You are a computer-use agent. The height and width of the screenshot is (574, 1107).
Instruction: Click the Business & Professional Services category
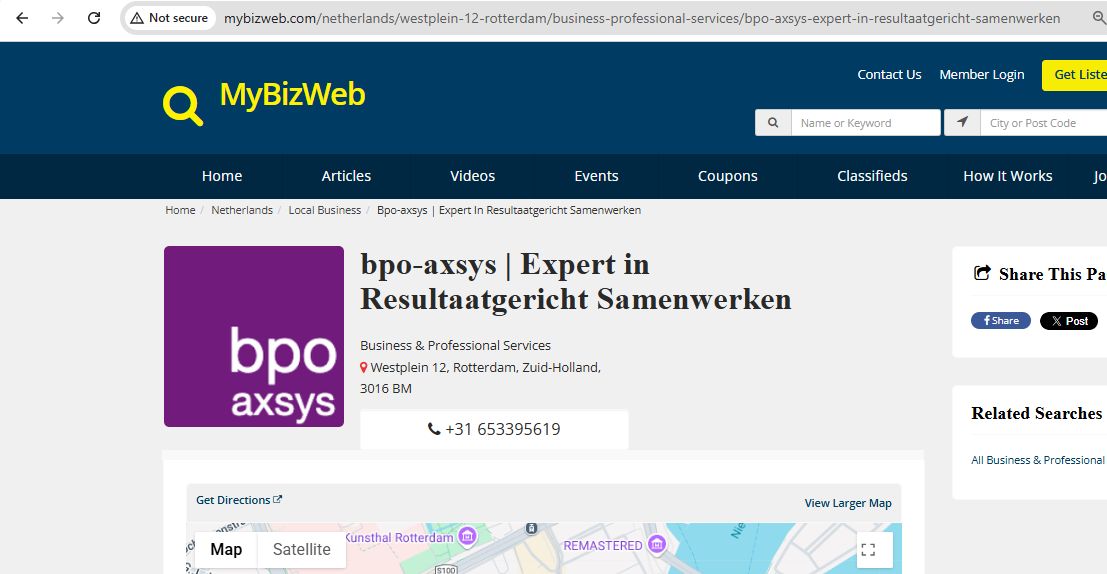coord(455,345)
